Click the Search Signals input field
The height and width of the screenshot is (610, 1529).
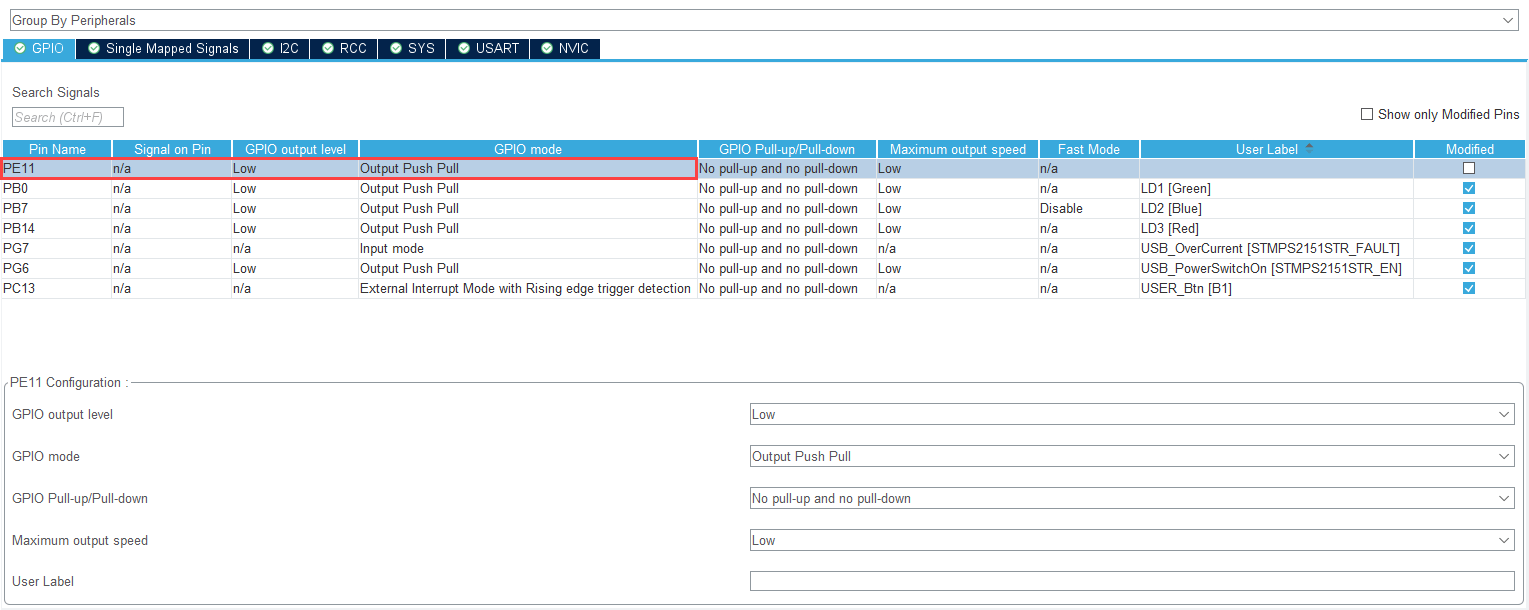(68, 117)
